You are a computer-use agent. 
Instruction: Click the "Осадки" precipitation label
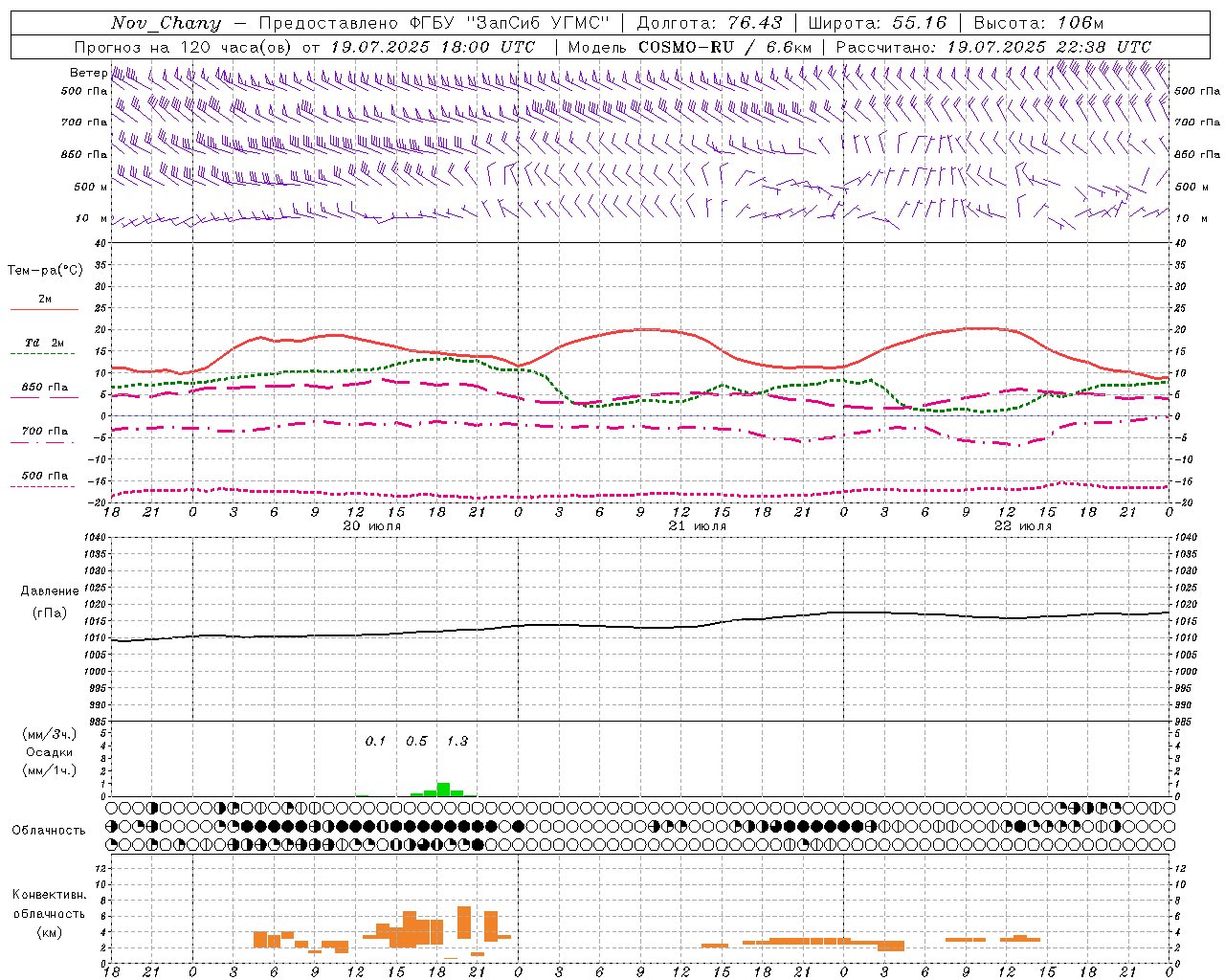click(x=50, y=752)
